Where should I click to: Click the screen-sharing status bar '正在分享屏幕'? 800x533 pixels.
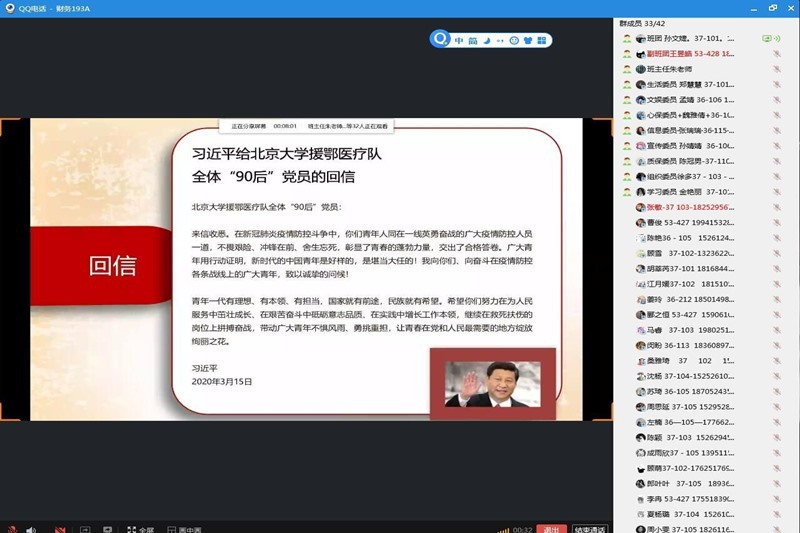coord(307,126)
